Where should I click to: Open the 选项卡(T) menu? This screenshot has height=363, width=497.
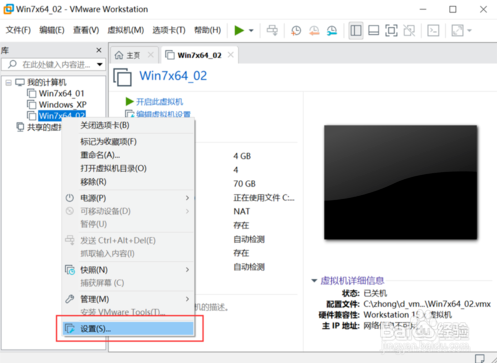click(x=169, y=30)
